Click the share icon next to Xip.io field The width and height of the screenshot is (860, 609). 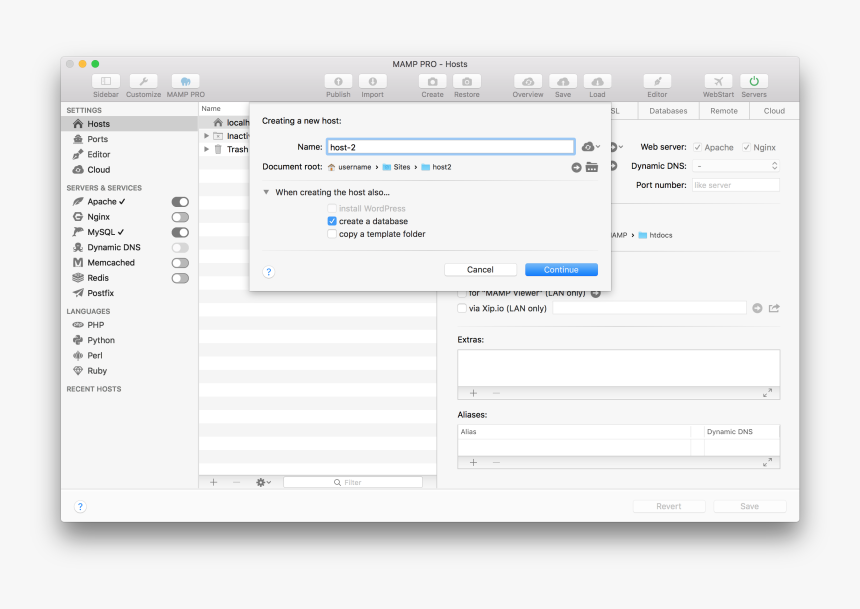tap(774, 308)
